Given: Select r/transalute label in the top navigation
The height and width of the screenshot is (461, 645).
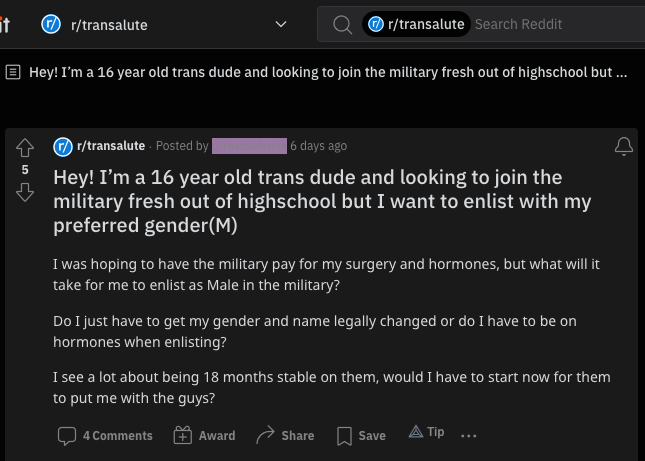Looking at the screenshot, I should (x=109, y=25).
